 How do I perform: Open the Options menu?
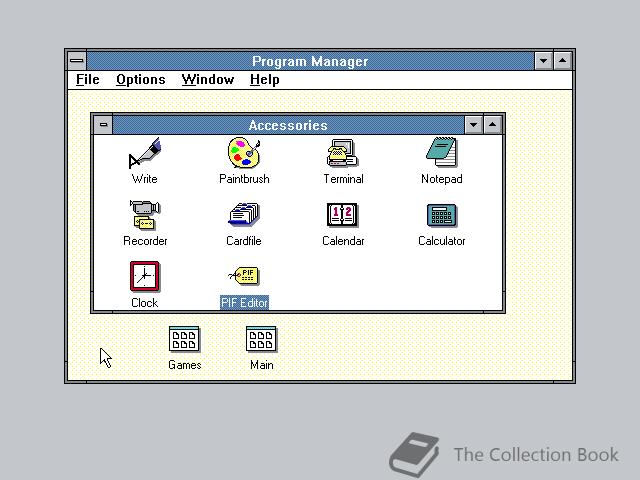(141, 80)
